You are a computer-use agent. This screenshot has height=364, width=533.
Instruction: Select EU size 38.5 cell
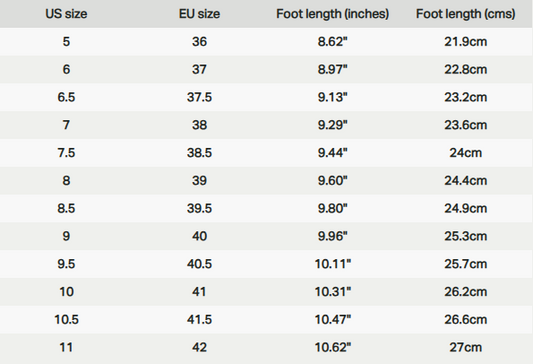(200, 153)
